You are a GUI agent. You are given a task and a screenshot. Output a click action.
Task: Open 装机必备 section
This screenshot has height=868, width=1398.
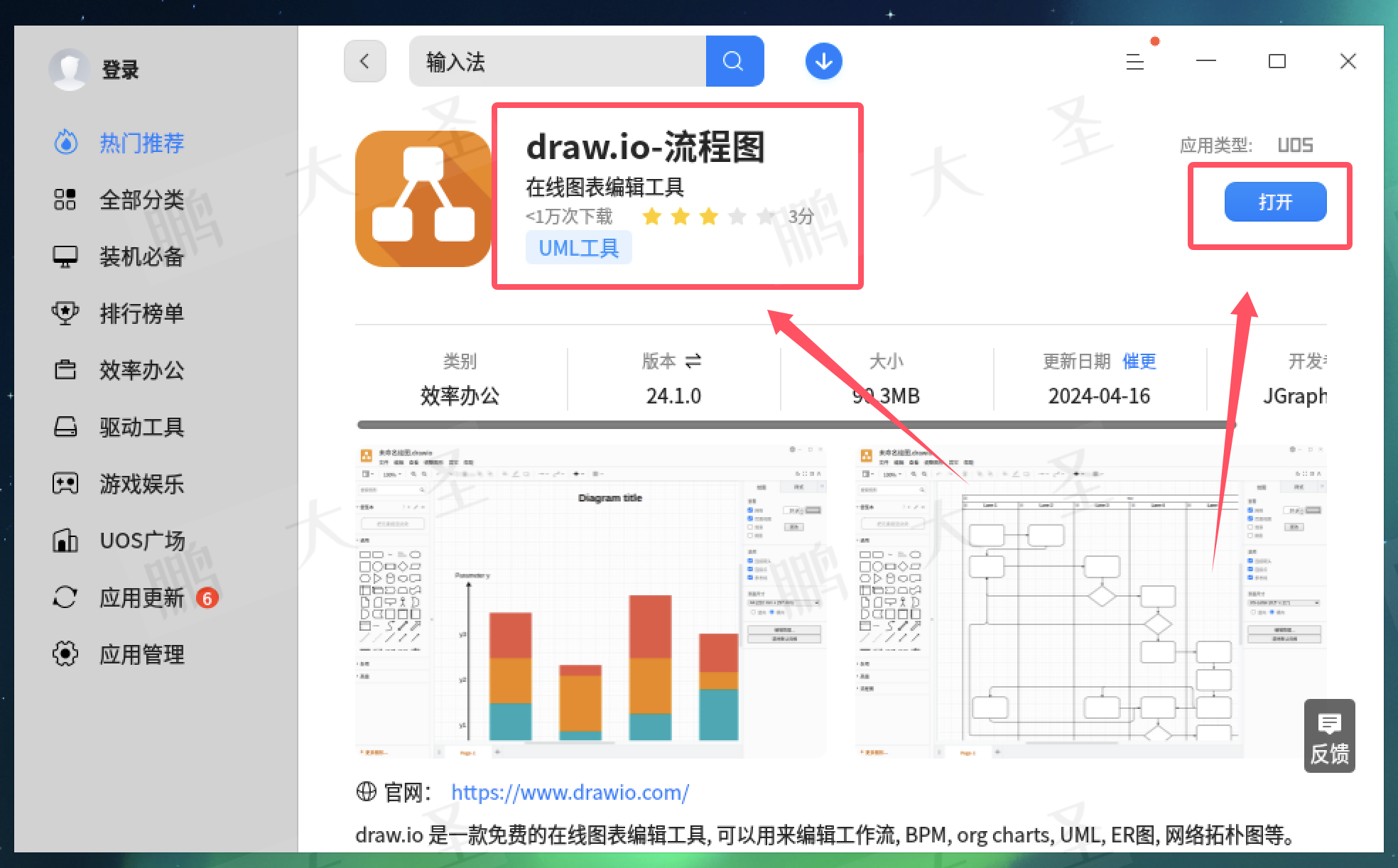pos(141,256)
